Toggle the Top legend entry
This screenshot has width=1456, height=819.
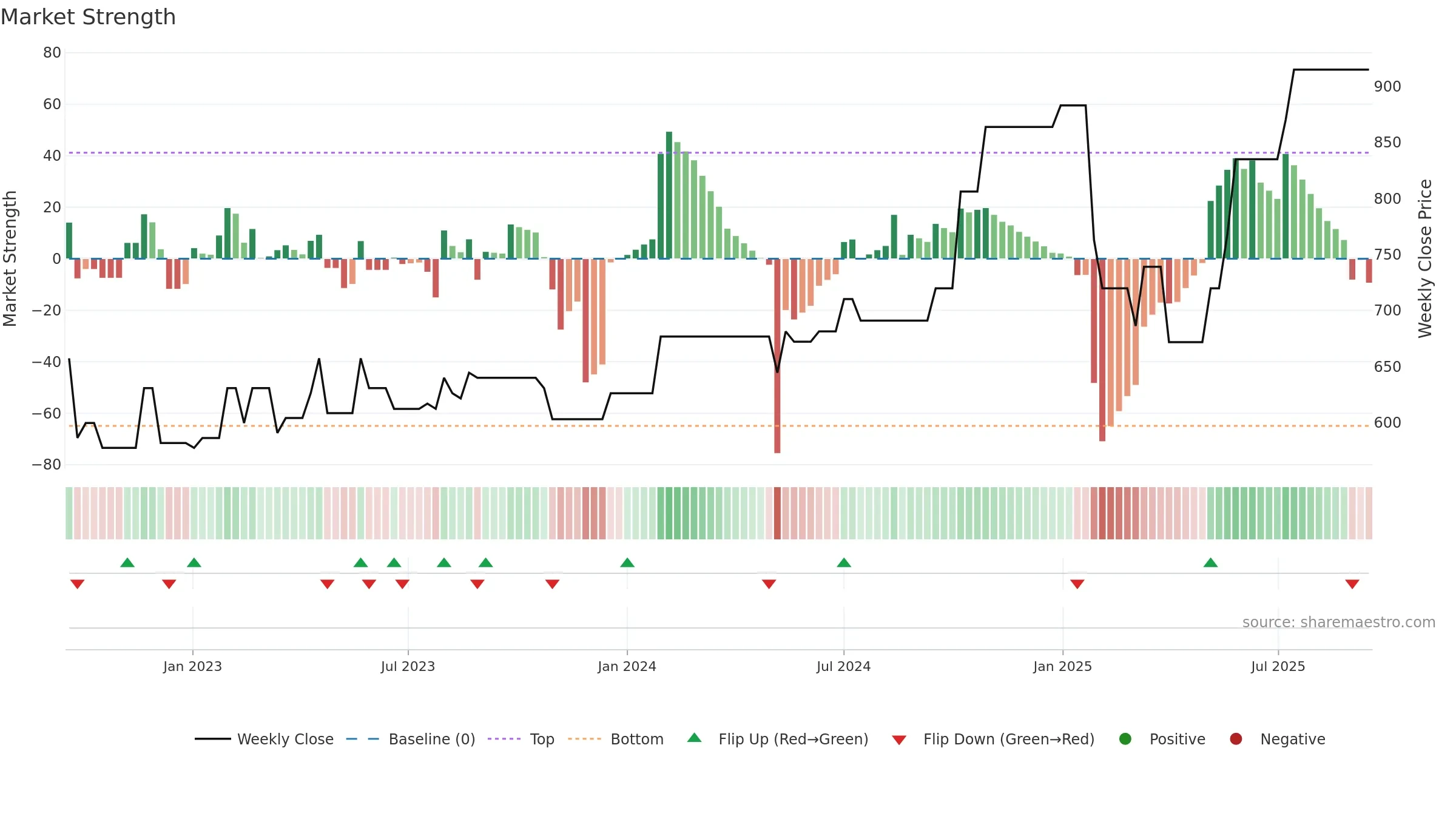pyautogui.click(x=521, y=739)
